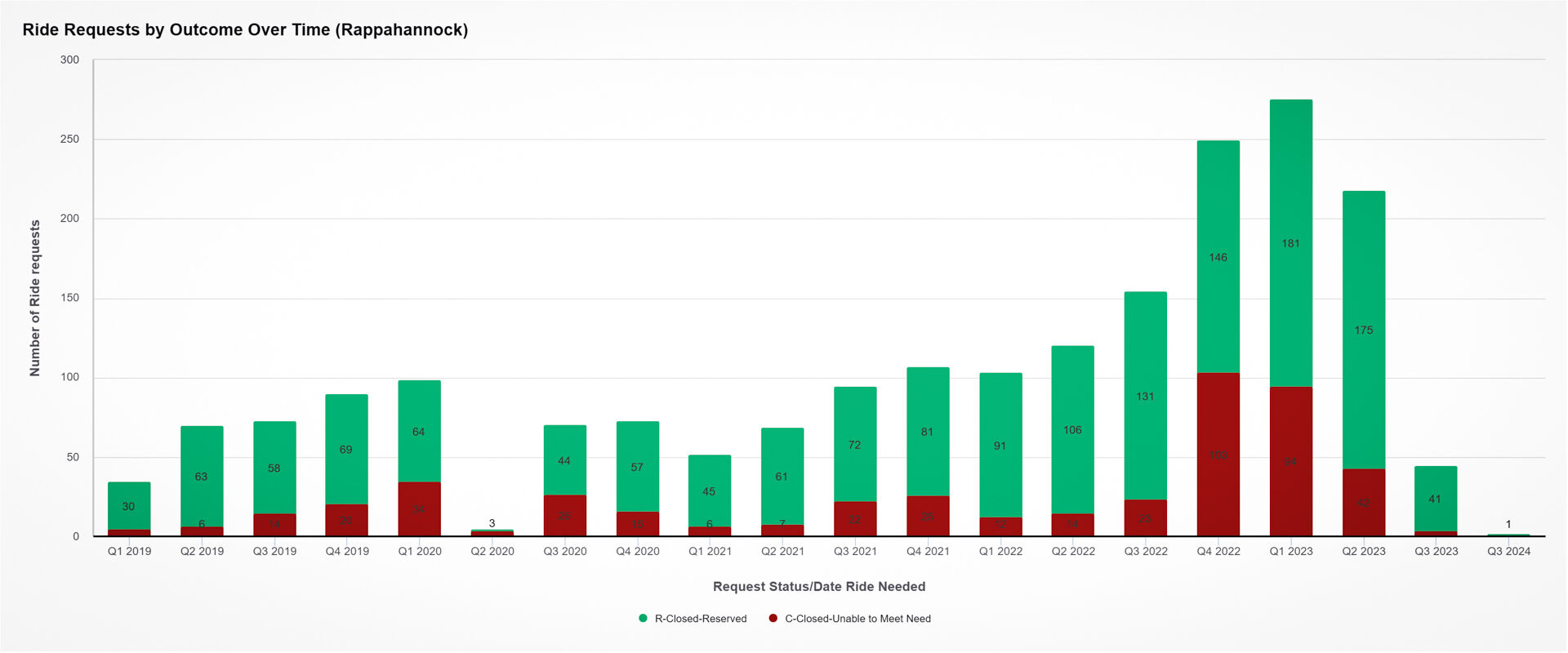Select the green Q4 2022 segment labeled 146
The width and height of the screenshot is (1568, 653).
[1218, 257]
